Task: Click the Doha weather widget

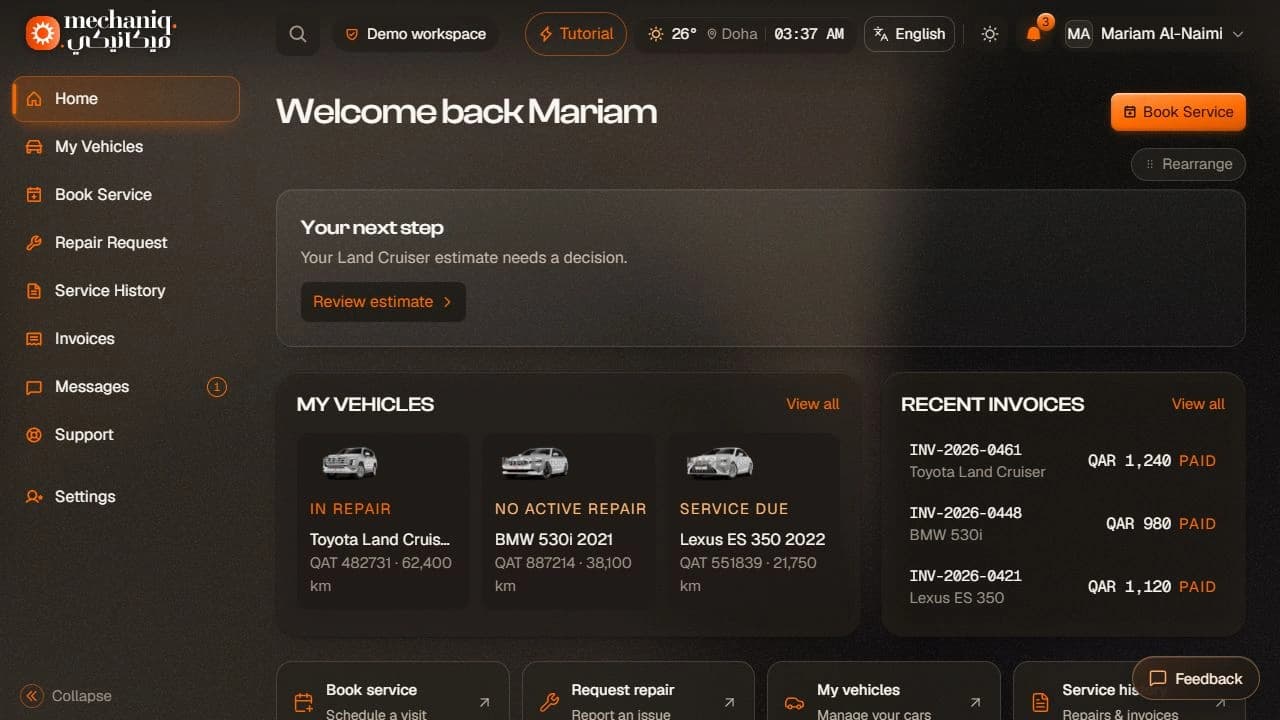Action: click(x=702, y=34)
